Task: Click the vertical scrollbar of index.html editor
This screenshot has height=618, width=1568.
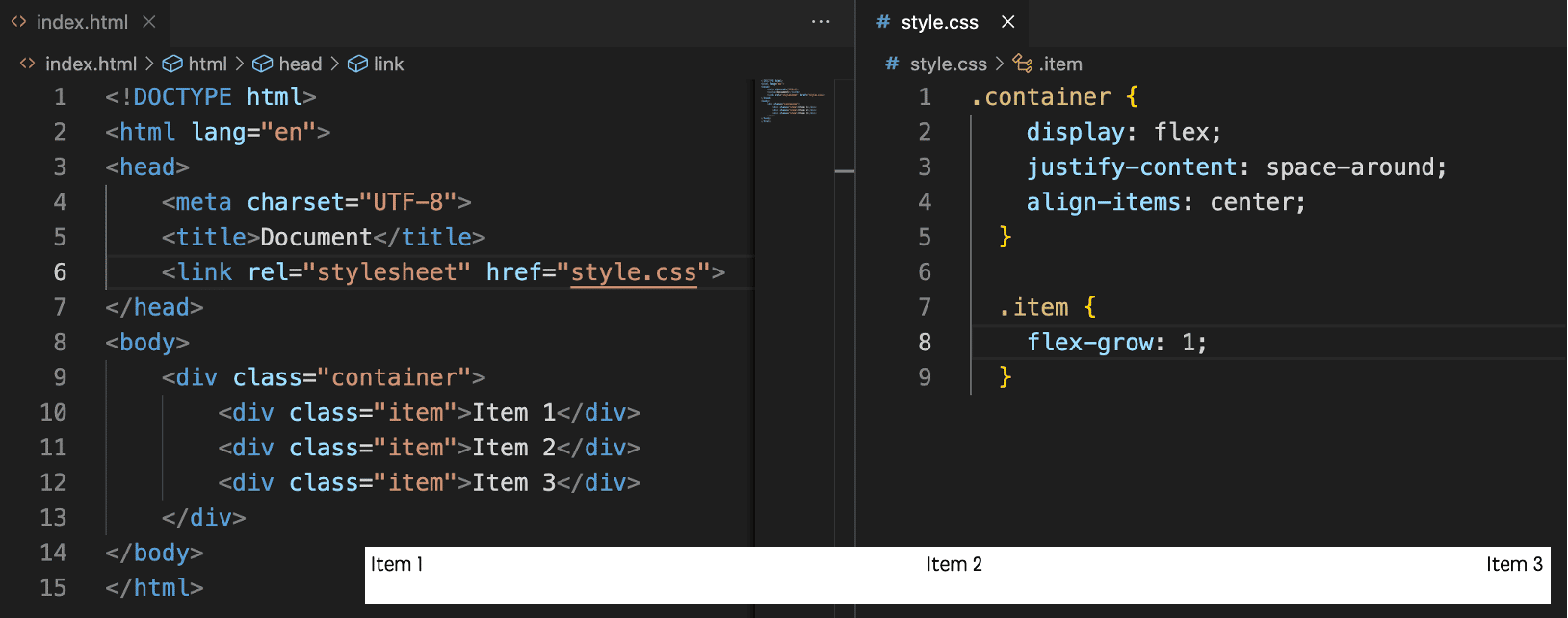Action: (845, 347)
